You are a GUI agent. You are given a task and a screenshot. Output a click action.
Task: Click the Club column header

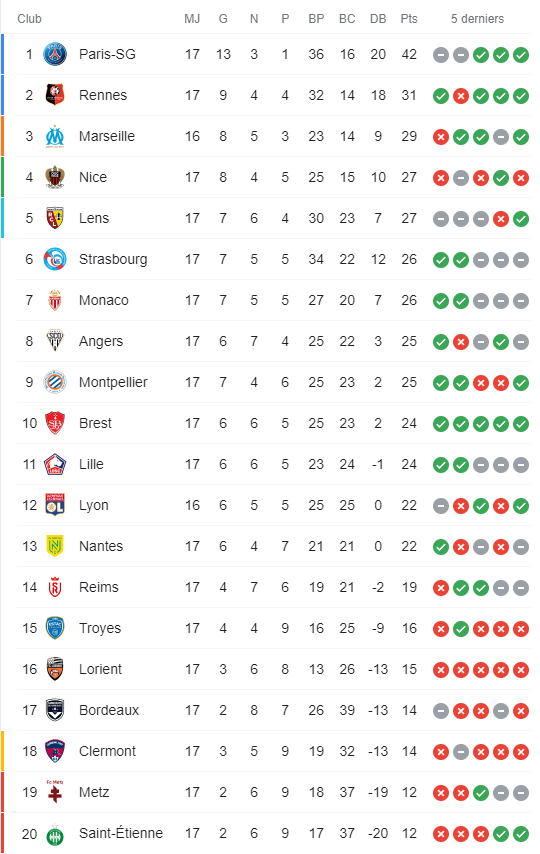(29, 19)
